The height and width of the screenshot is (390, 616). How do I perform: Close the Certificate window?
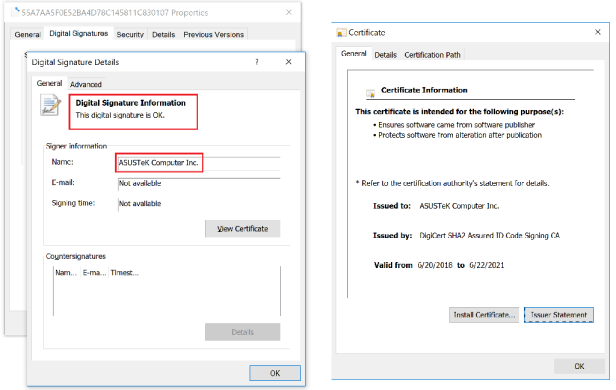click(x=598, y=32)
